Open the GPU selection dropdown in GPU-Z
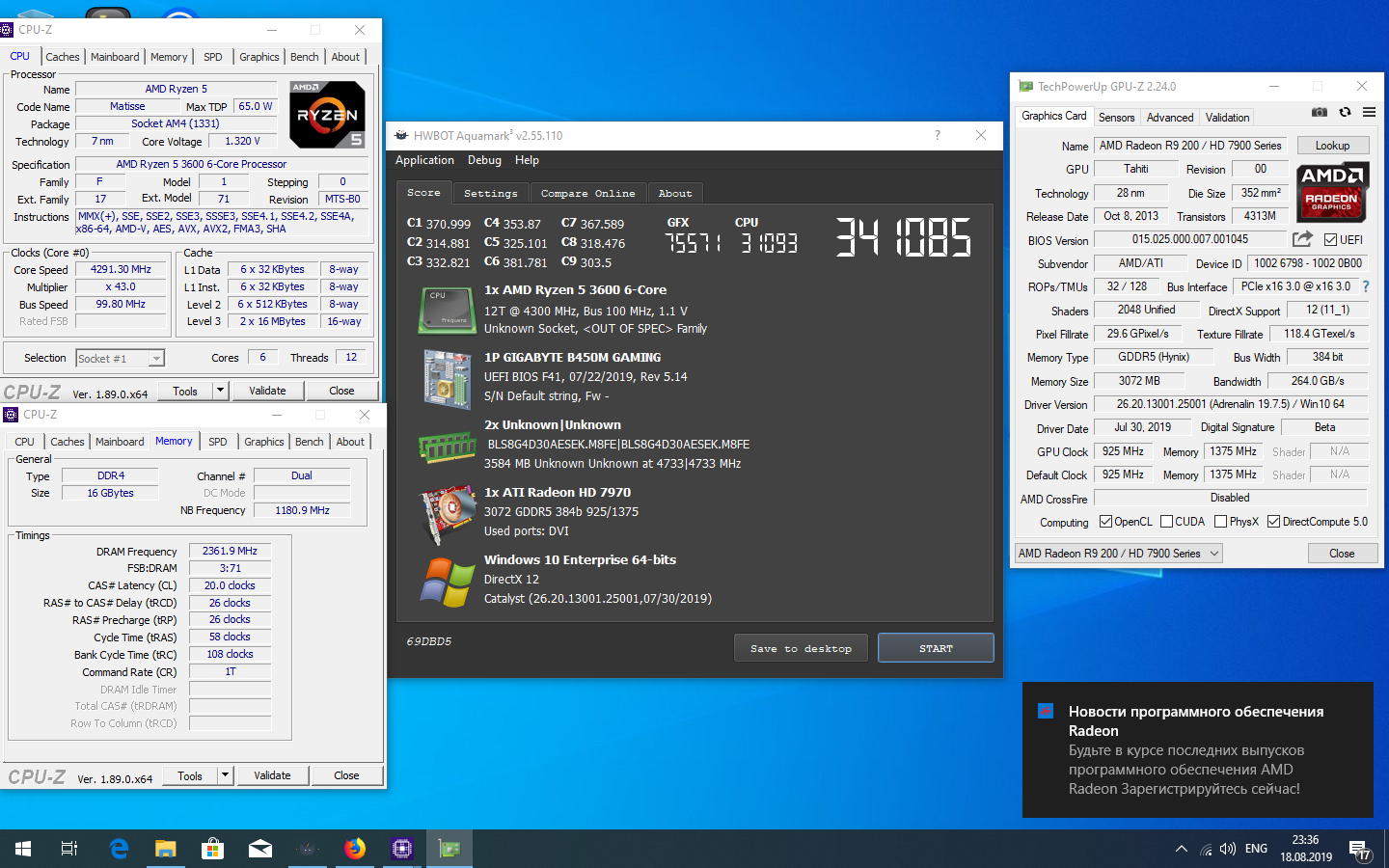 1119,553
